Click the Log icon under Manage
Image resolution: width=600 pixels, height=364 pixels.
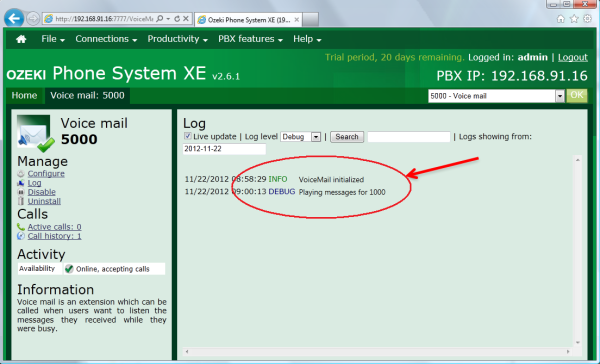[21, 183]
